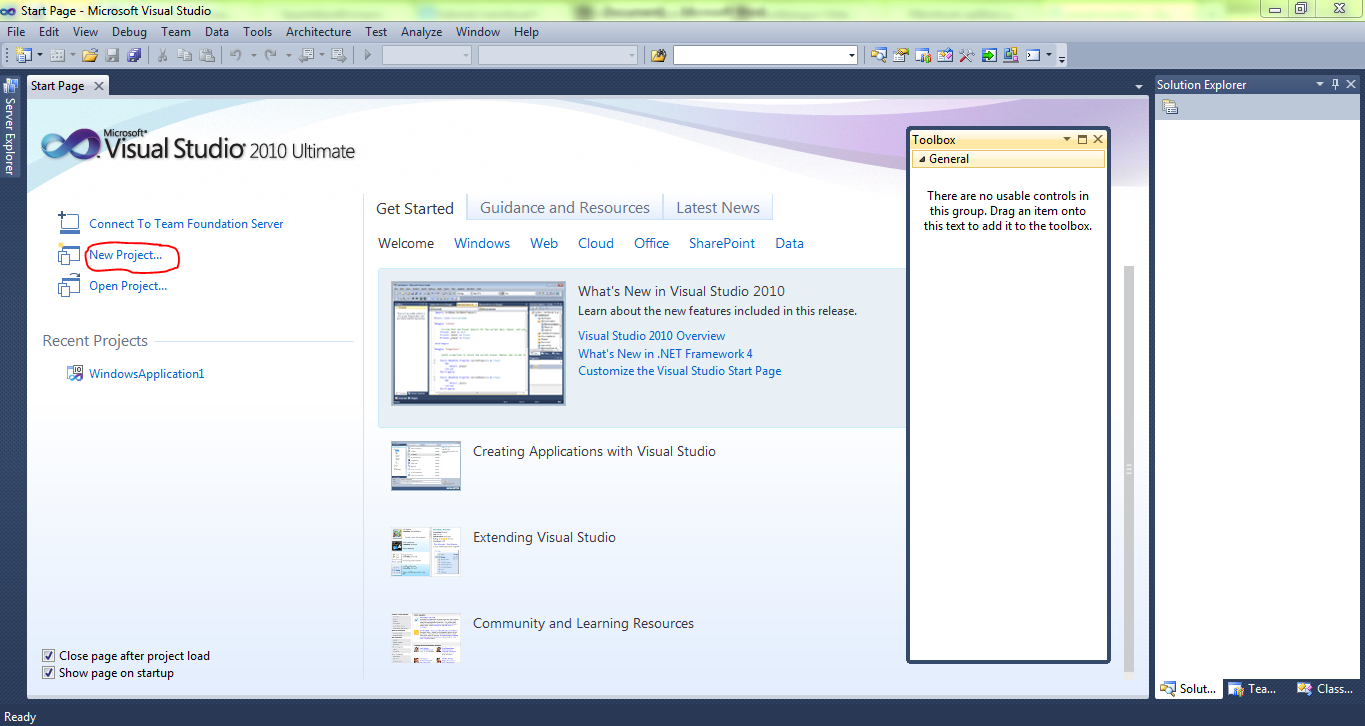Click the Find text input field

[758, 55]
